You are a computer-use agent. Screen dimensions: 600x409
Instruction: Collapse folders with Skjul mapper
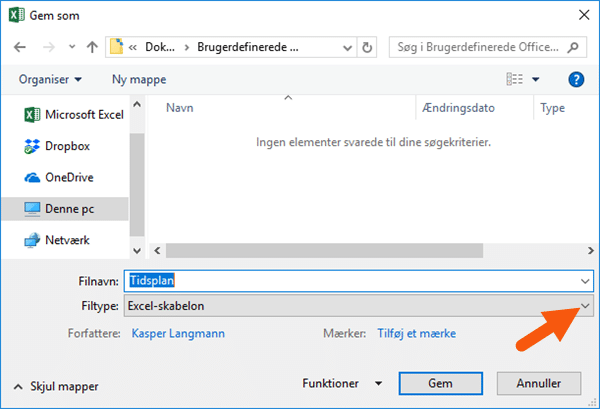click(x=56, y=387)
